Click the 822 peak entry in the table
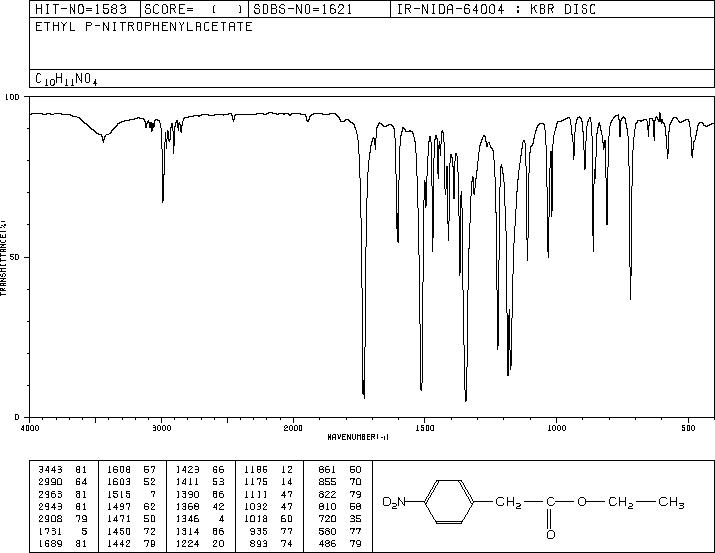 point(340,494)
